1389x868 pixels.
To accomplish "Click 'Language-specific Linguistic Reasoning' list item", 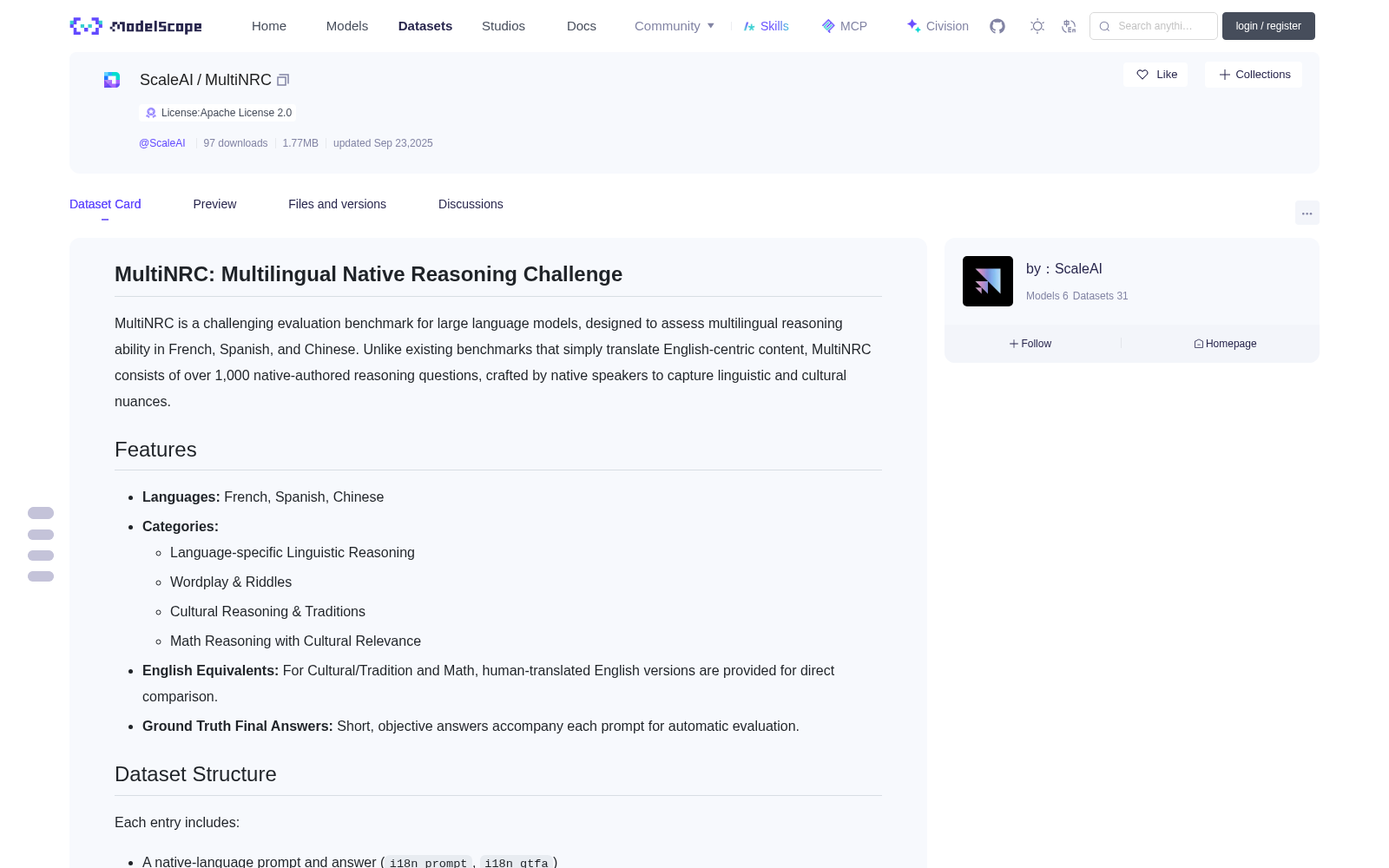I will coord(293,553).
